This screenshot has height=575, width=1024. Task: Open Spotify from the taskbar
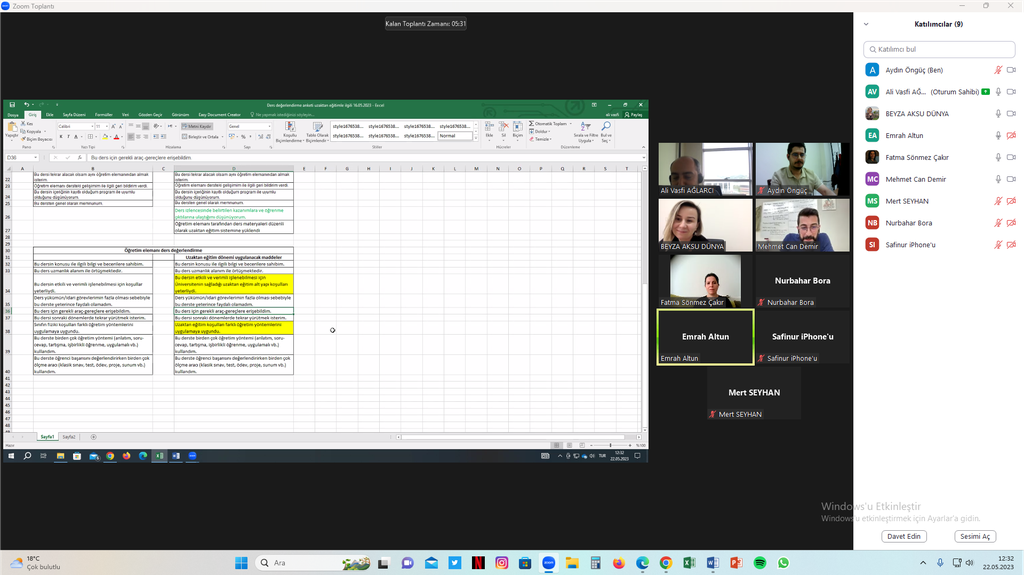coord(760,563)
